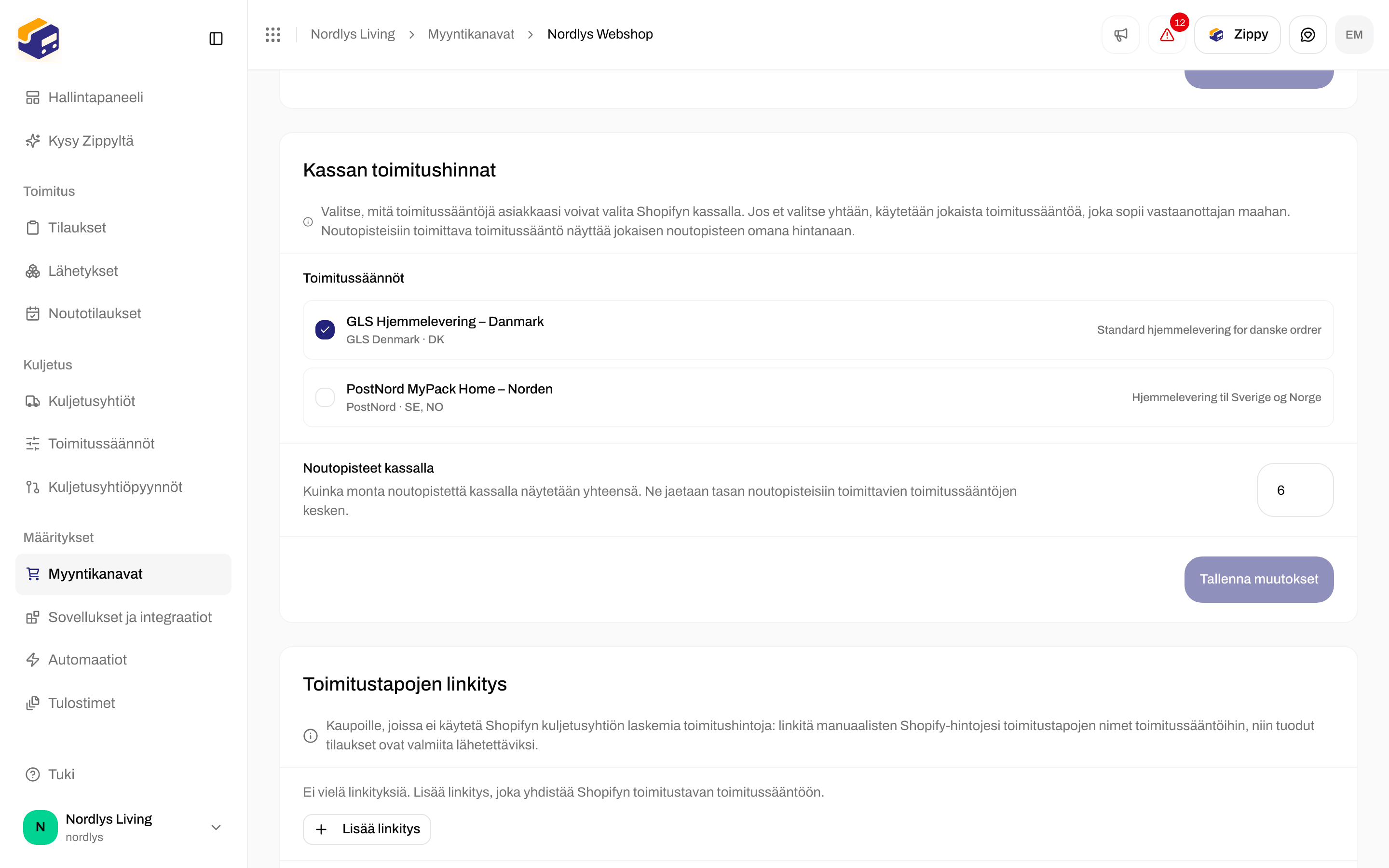Click 'PostNord · SE, NO' subtitle

click(395, 407)
